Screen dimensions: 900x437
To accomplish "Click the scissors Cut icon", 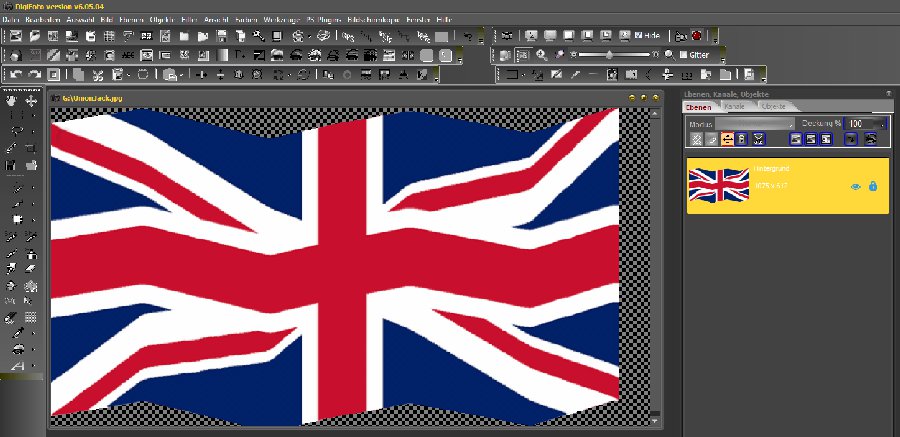I will click(x=99, y=74).
